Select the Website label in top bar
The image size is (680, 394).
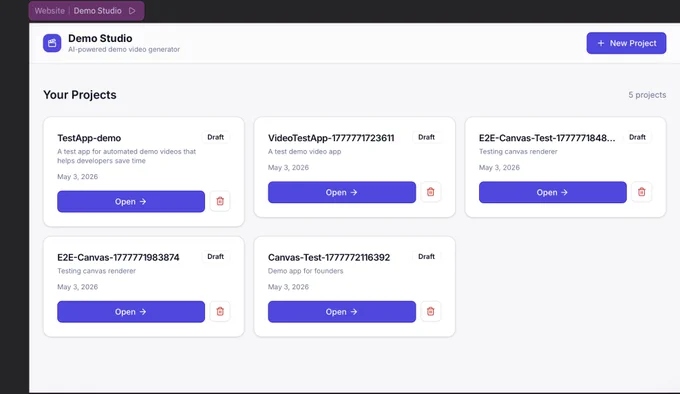[49, 11]
